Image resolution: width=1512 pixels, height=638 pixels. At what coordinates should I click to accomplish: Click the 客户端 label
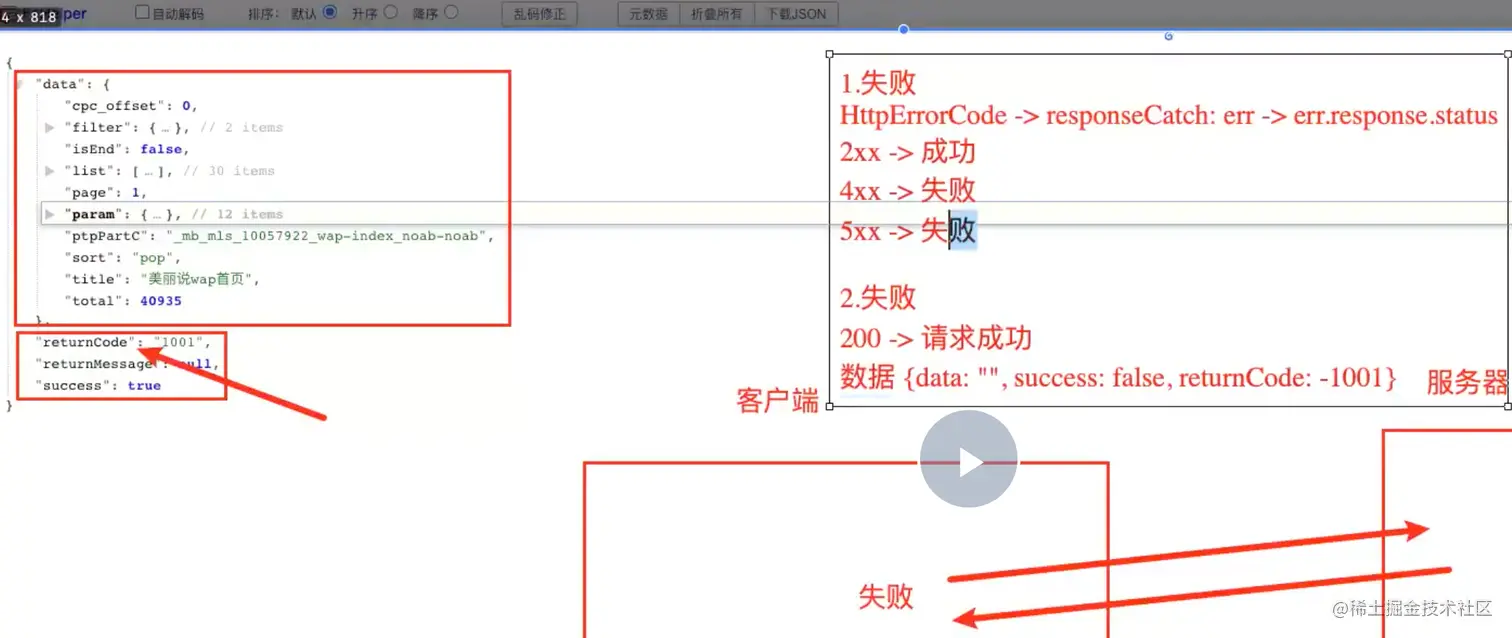tap(777, 402)
